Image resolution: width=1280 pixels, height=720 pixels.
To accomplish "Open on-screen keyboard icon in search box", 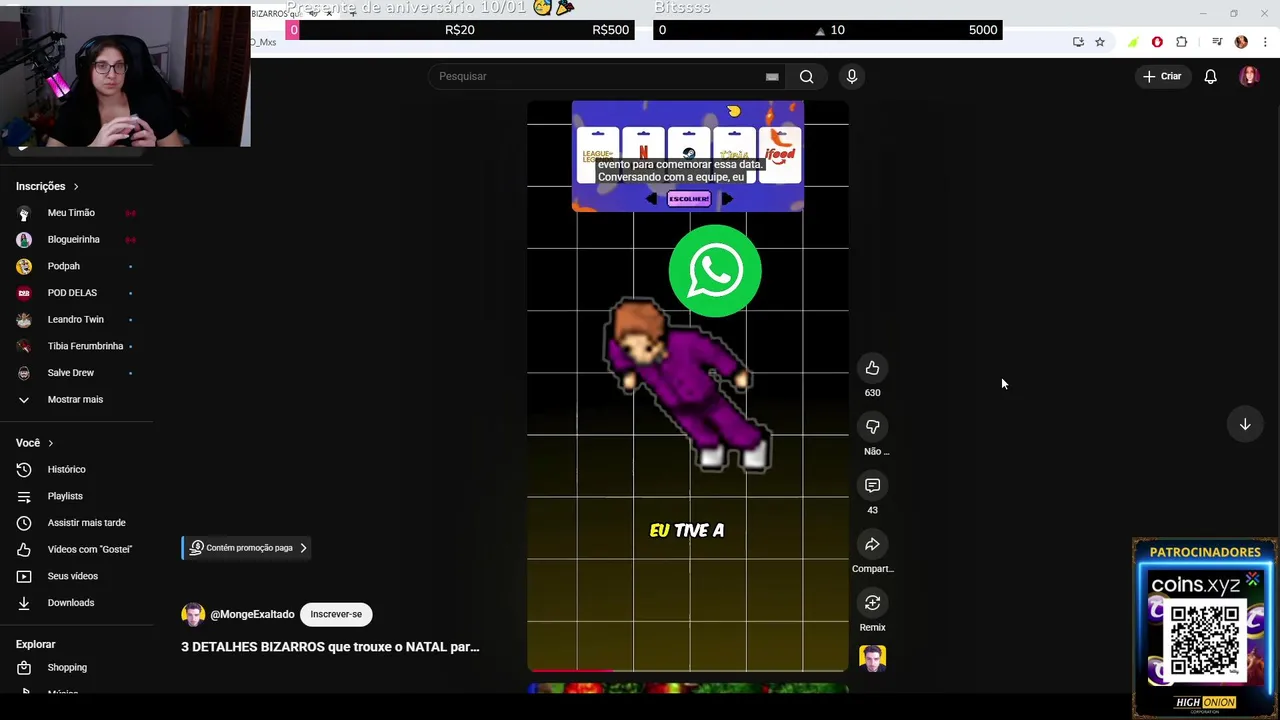I will point(772,76).
